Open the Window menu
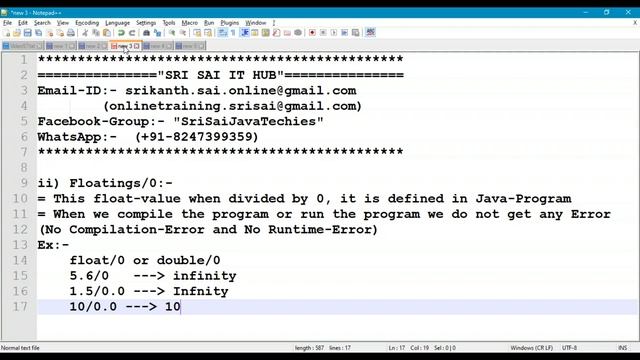This screenshot has height=360, width=640. (256, 23)
